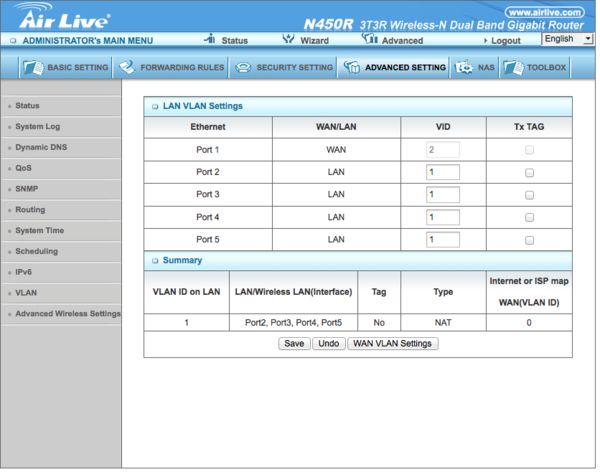
Task: Click the Port 2 VID field
Action: pyautogui.click(x=443, y=172)
